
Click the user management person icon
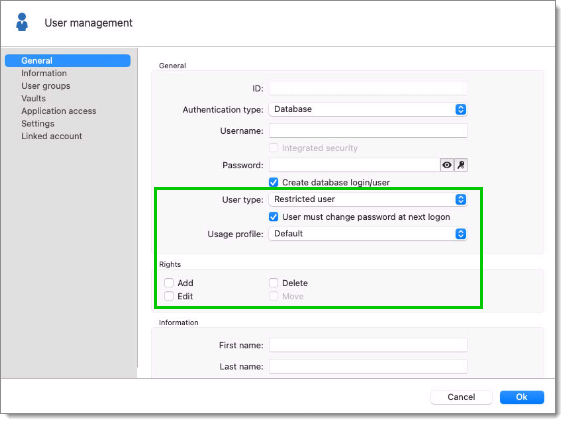point(22,22)
